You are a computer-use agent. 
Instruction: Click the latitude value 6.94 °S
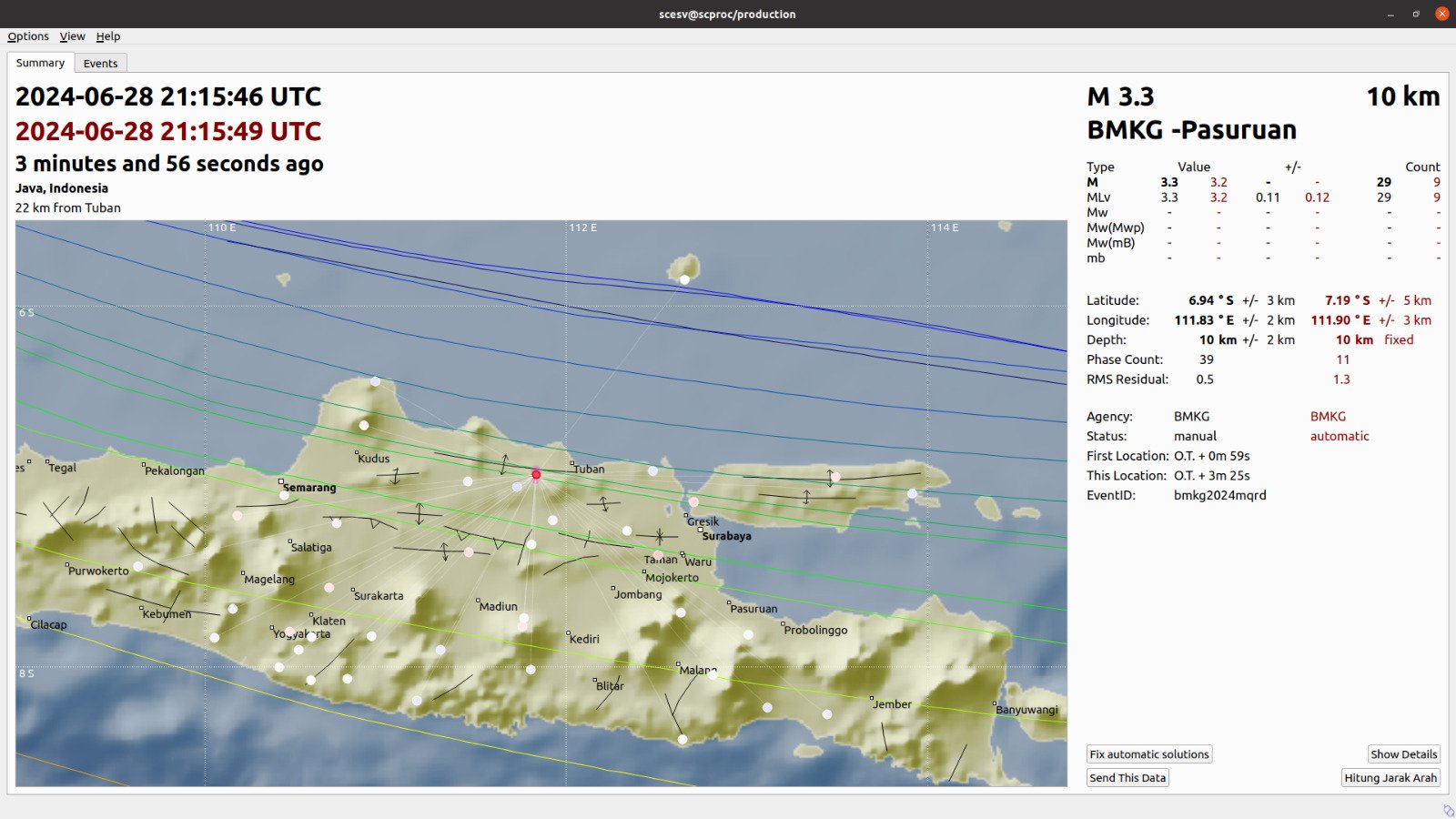(x=1211, y=300)
